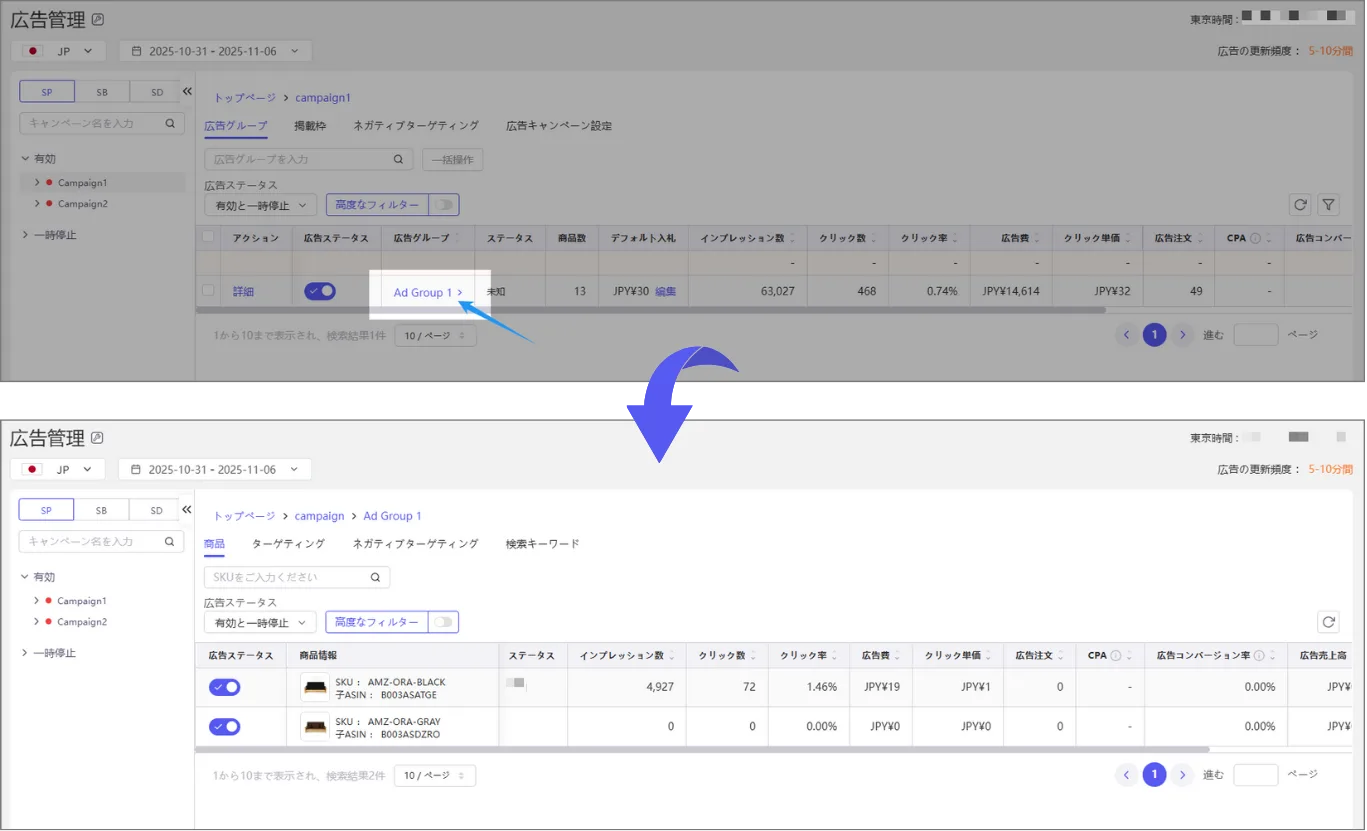Click info icon next to 広告コンバージョン率 header

coord(1259,656)
